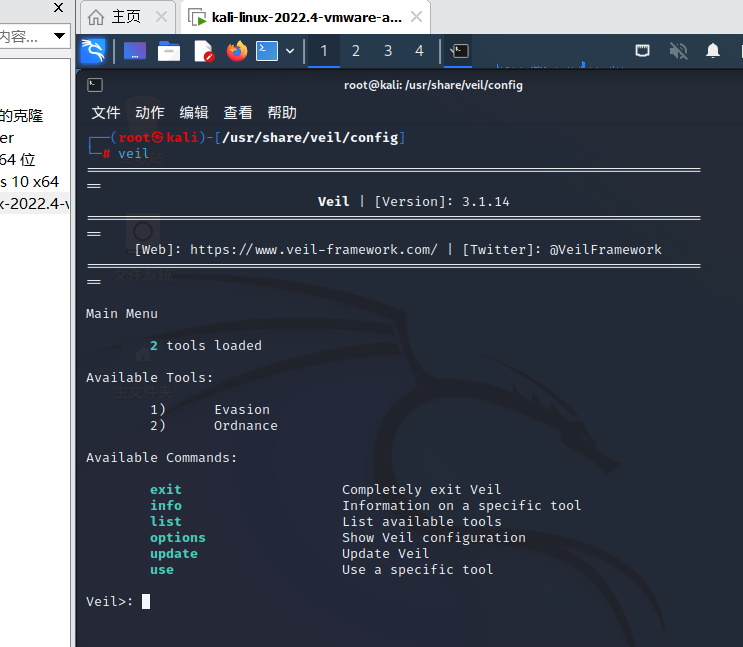
Task: Open the file manager panel icon
Action: (169, 51)
